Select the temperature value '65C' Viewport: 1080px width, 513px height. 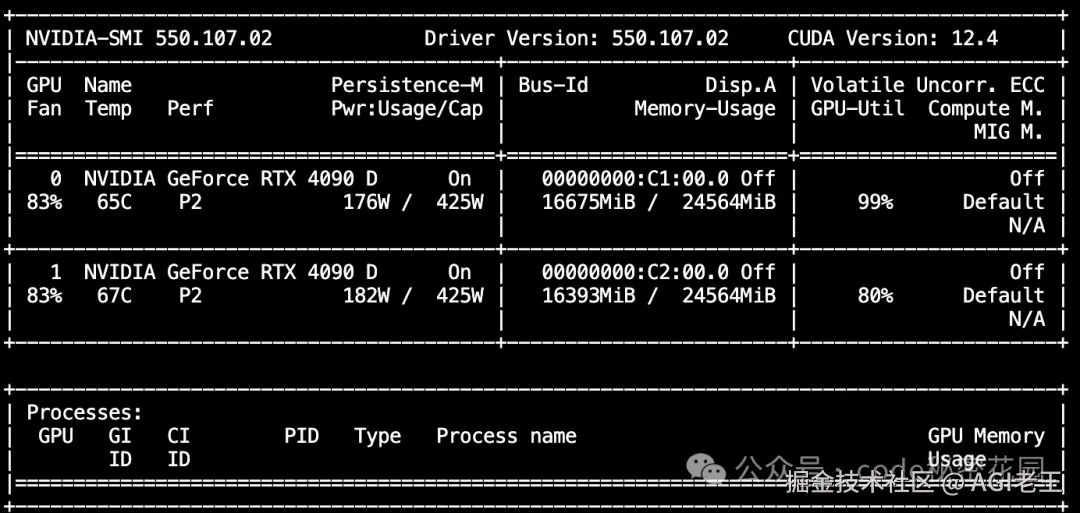coord(114,202)
